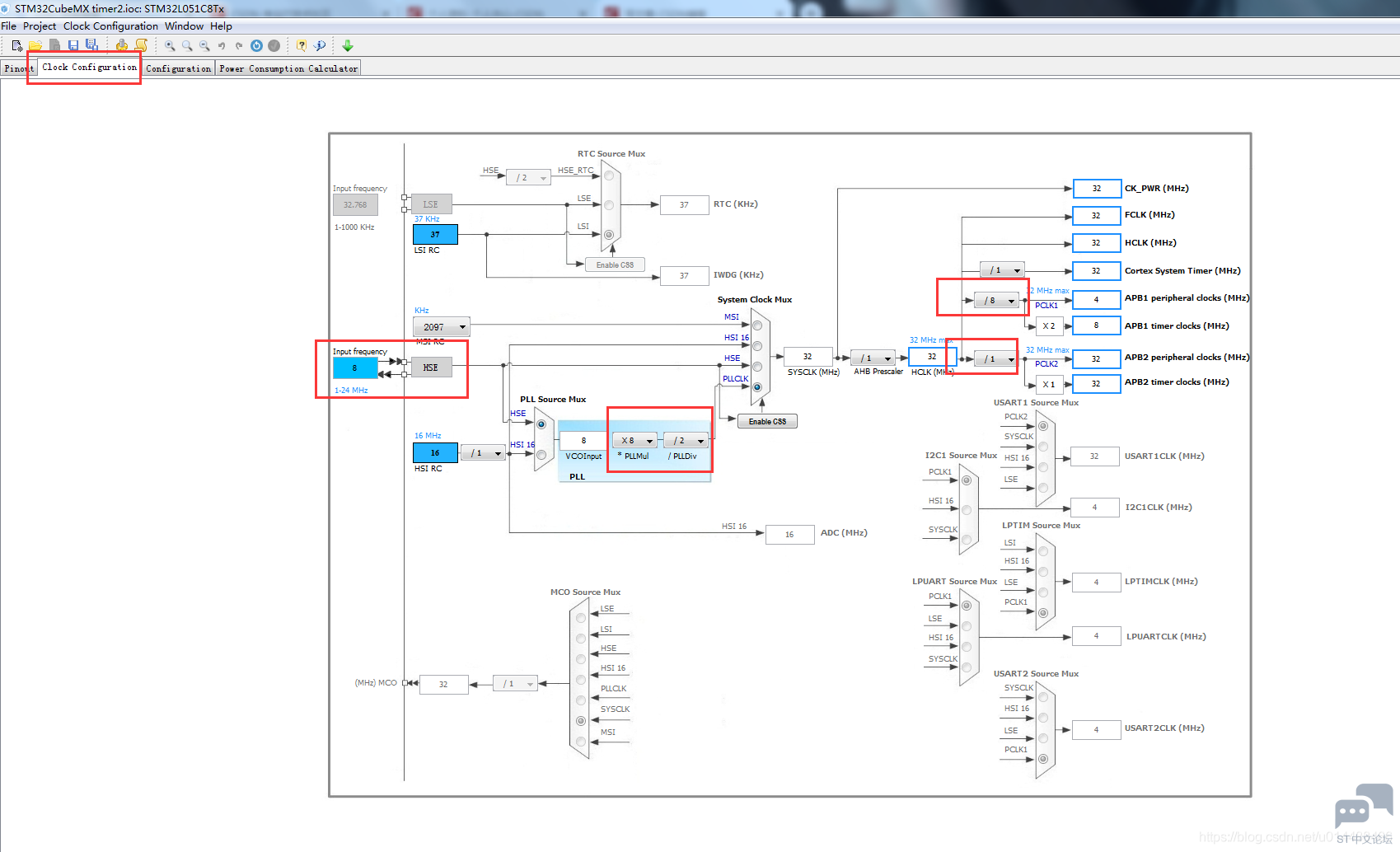Select LSI in RTC Source Mux
The height and width of the screenshot is (852, 1400).
609,235
